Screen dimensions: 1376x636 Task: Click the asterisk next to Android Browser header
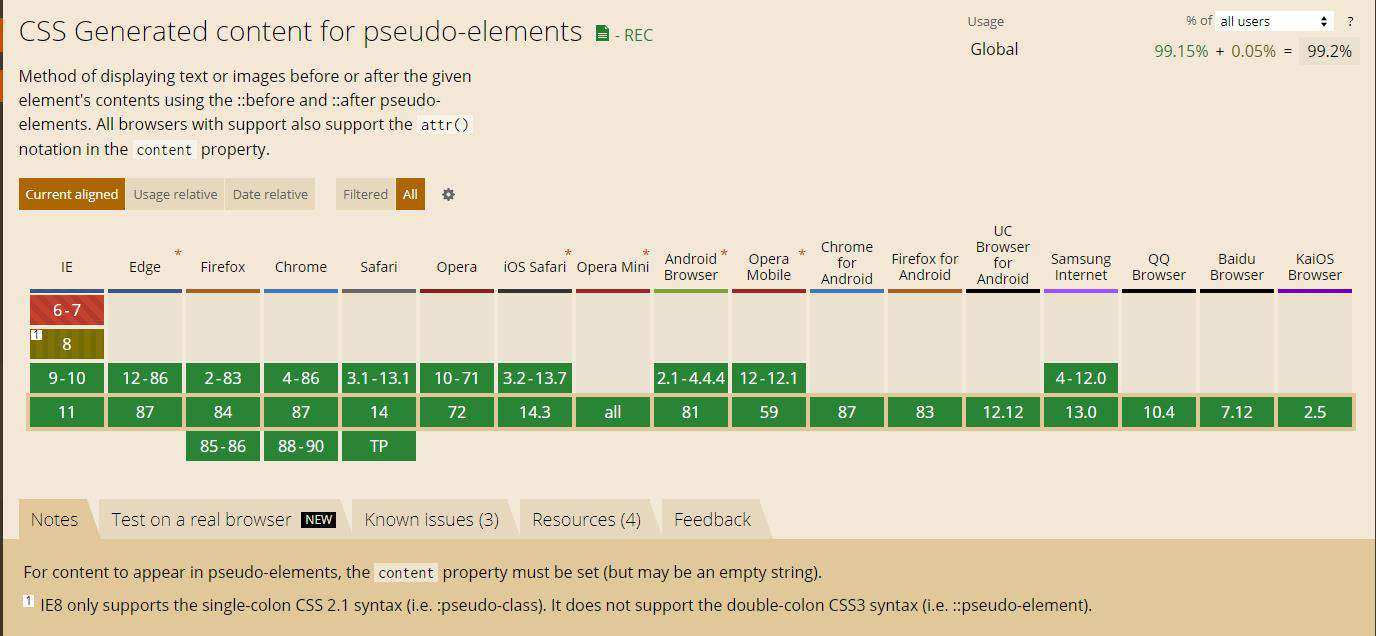[x=724, y=254]
